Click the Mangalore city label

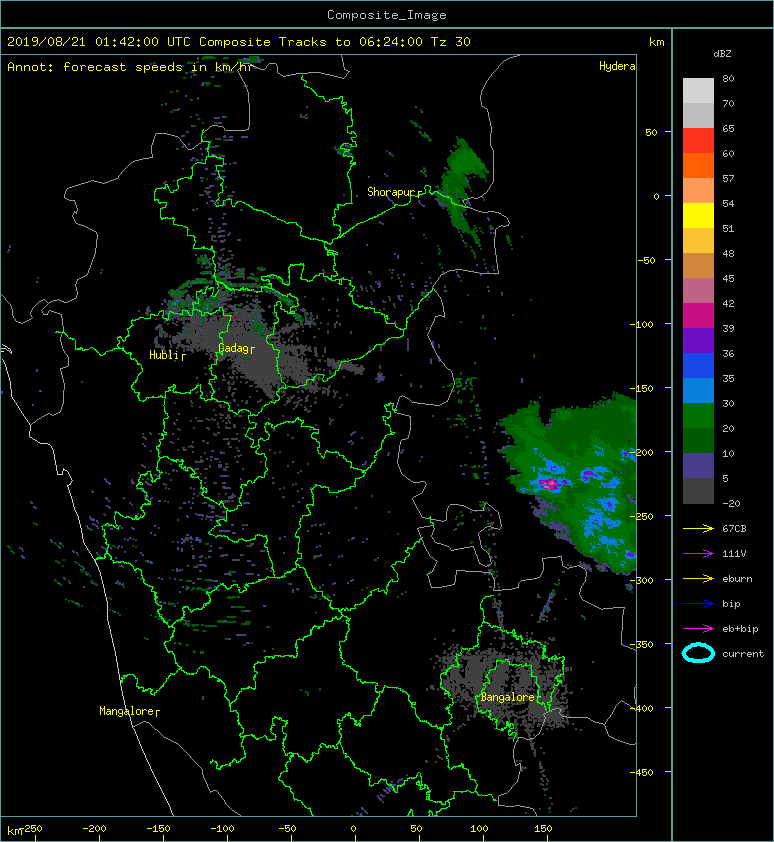pos(127,711)
